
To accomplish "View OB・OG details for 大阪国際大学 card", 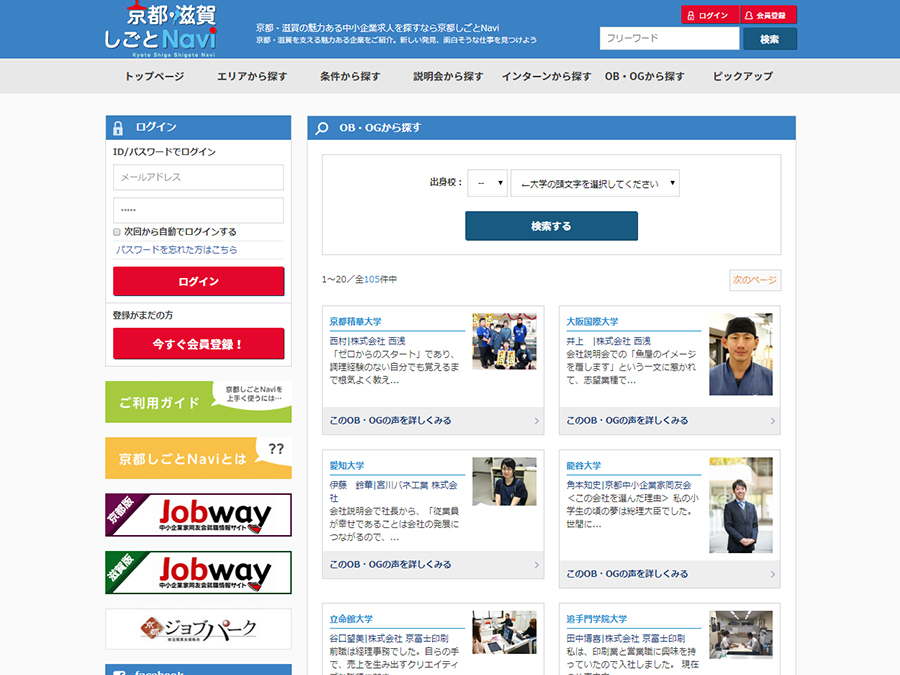I will 627,421.
